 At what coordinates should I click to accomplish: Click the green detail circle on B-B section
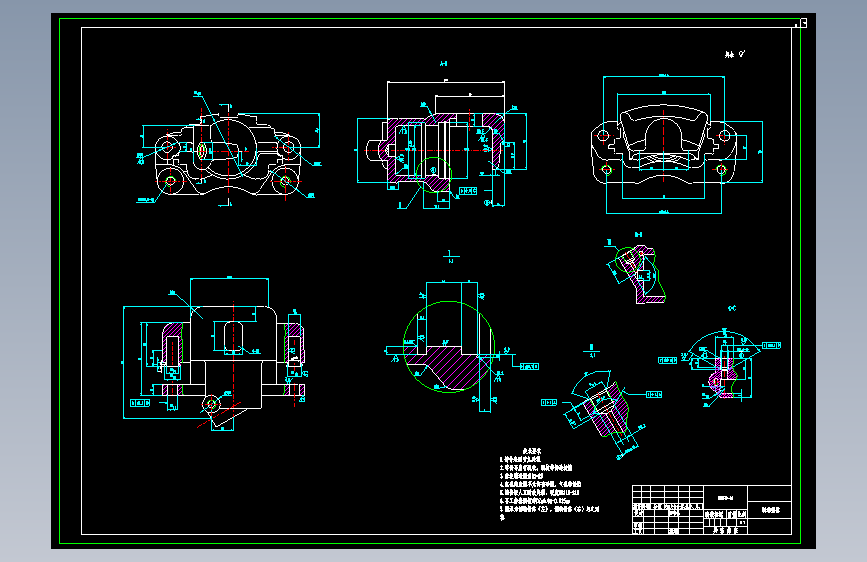tap(627, 259)
